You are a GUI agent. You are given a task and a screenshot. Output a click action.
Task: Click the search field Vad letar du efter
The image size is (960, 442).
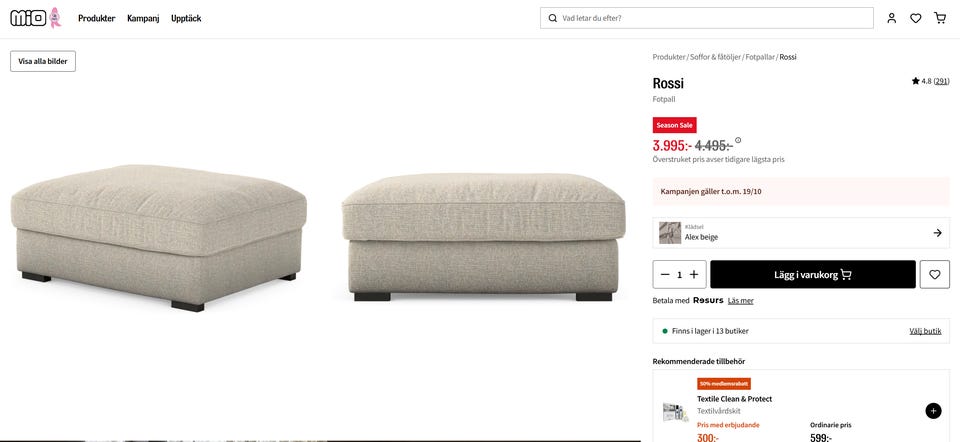coord(707,18)
